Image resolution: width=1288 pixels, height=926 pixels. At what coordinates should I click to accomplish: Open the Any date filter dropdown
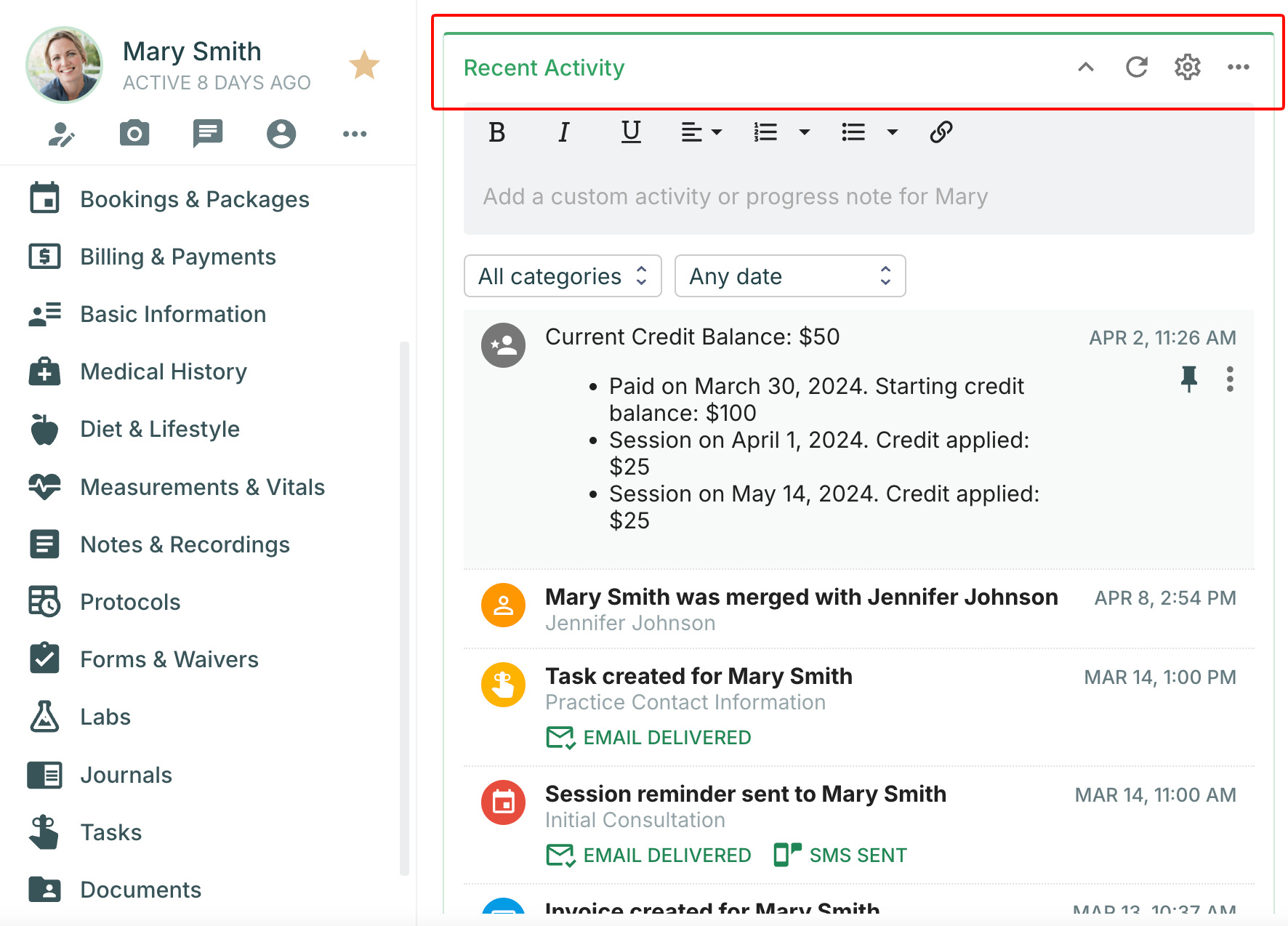pyautogui.click(x=789, y=276)
